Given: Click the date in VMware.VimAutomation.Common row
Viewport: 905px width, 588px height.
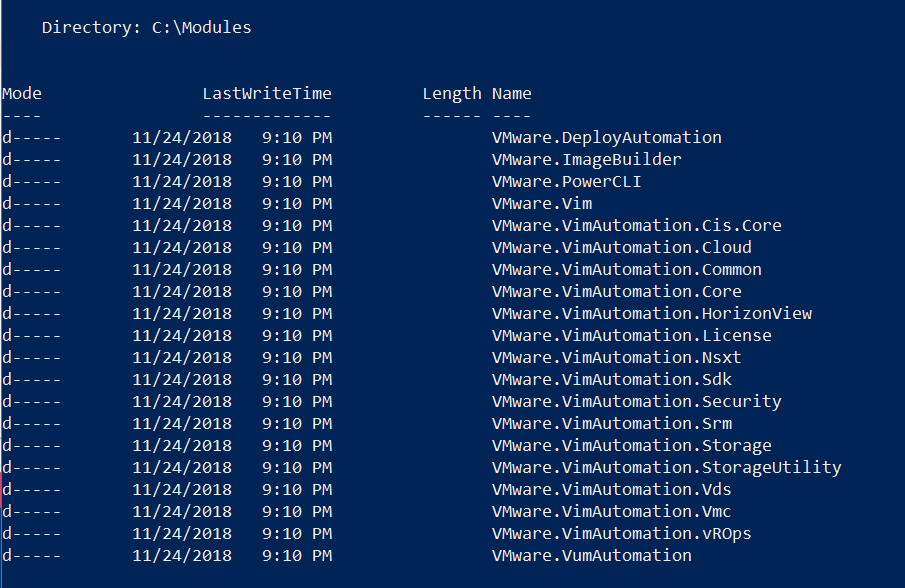Looking at the screenshot, I should (x=182, y=270).
